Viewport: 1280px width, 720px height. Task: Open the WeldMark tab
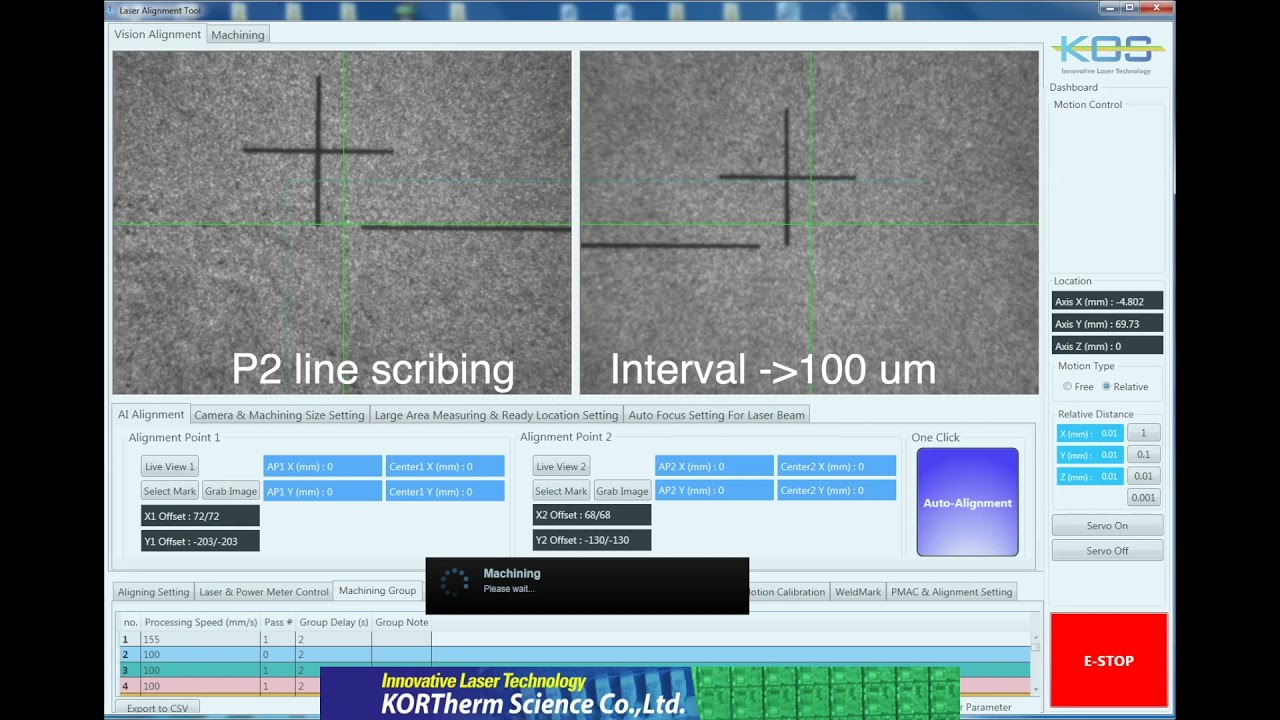click(x=858, y=592)
